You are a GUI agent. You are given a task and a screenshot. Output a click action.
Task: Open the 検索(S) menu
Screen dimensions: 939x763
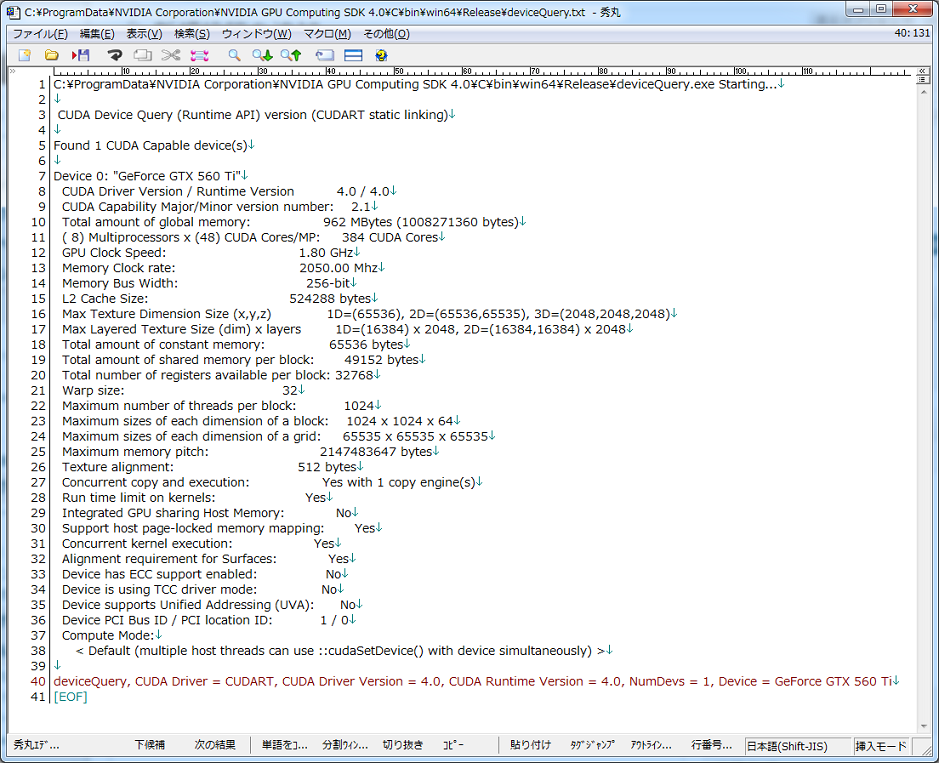(192, 34)
